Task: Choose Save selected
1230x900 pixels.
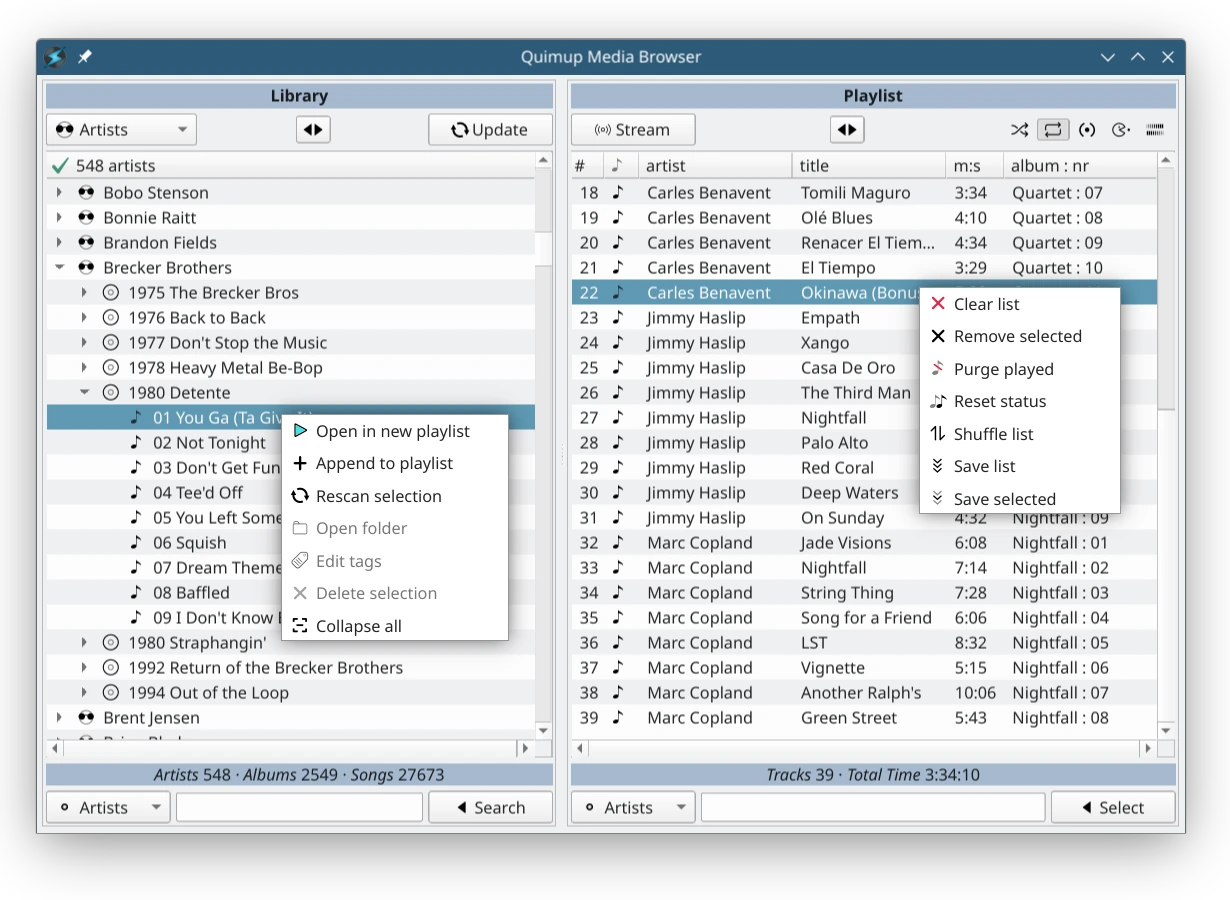Action: (x=1019, y=499)
